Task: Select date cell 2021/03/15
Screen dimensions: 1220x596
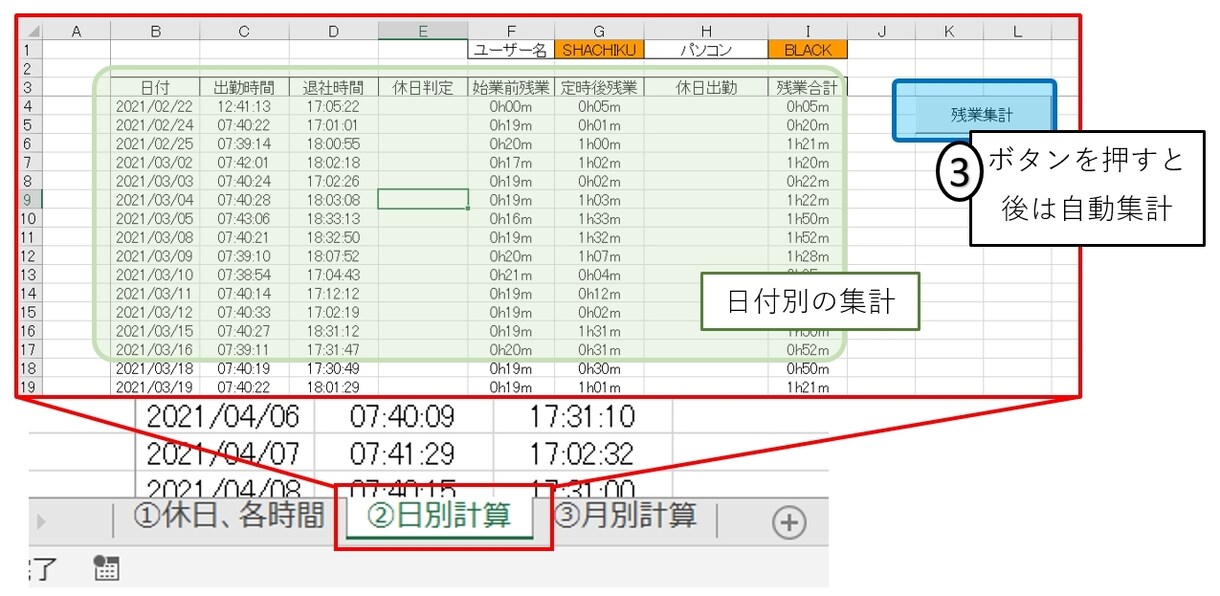Action: point(155,330)
